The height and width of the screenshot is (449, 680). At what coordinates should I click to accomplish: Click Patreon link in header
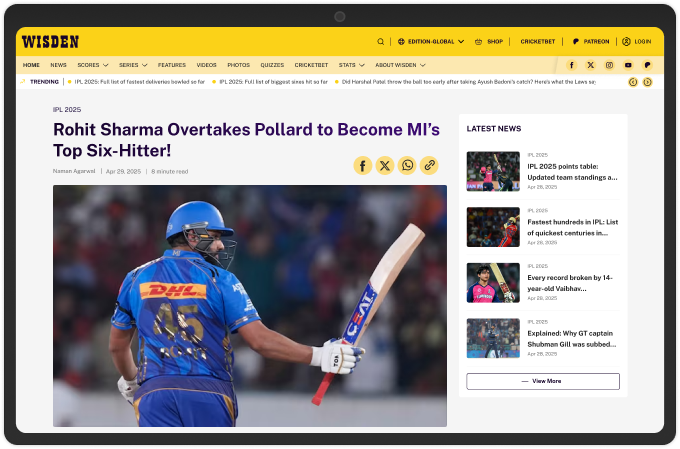pos(596,42)
